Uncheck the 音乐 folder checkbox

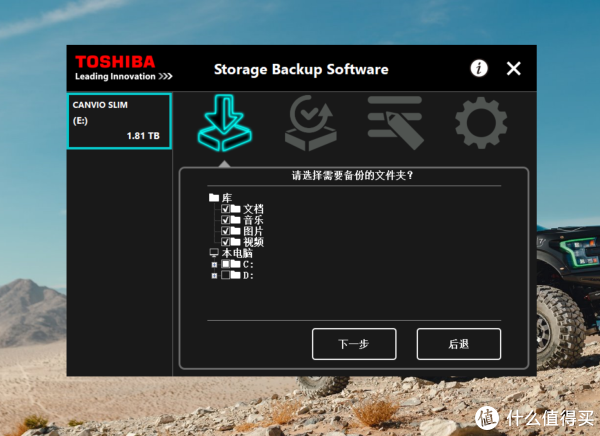[225, 220]
